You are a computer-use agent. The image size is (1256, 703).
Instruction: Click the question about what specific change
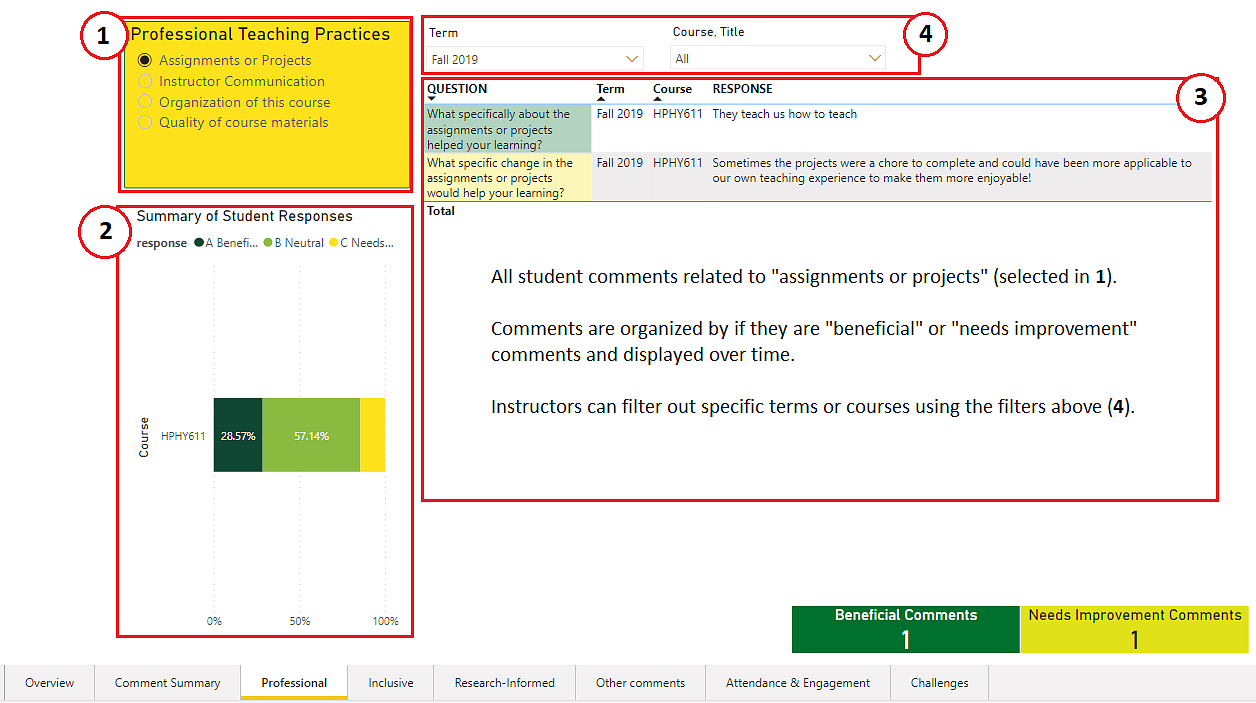pos(509,178)
